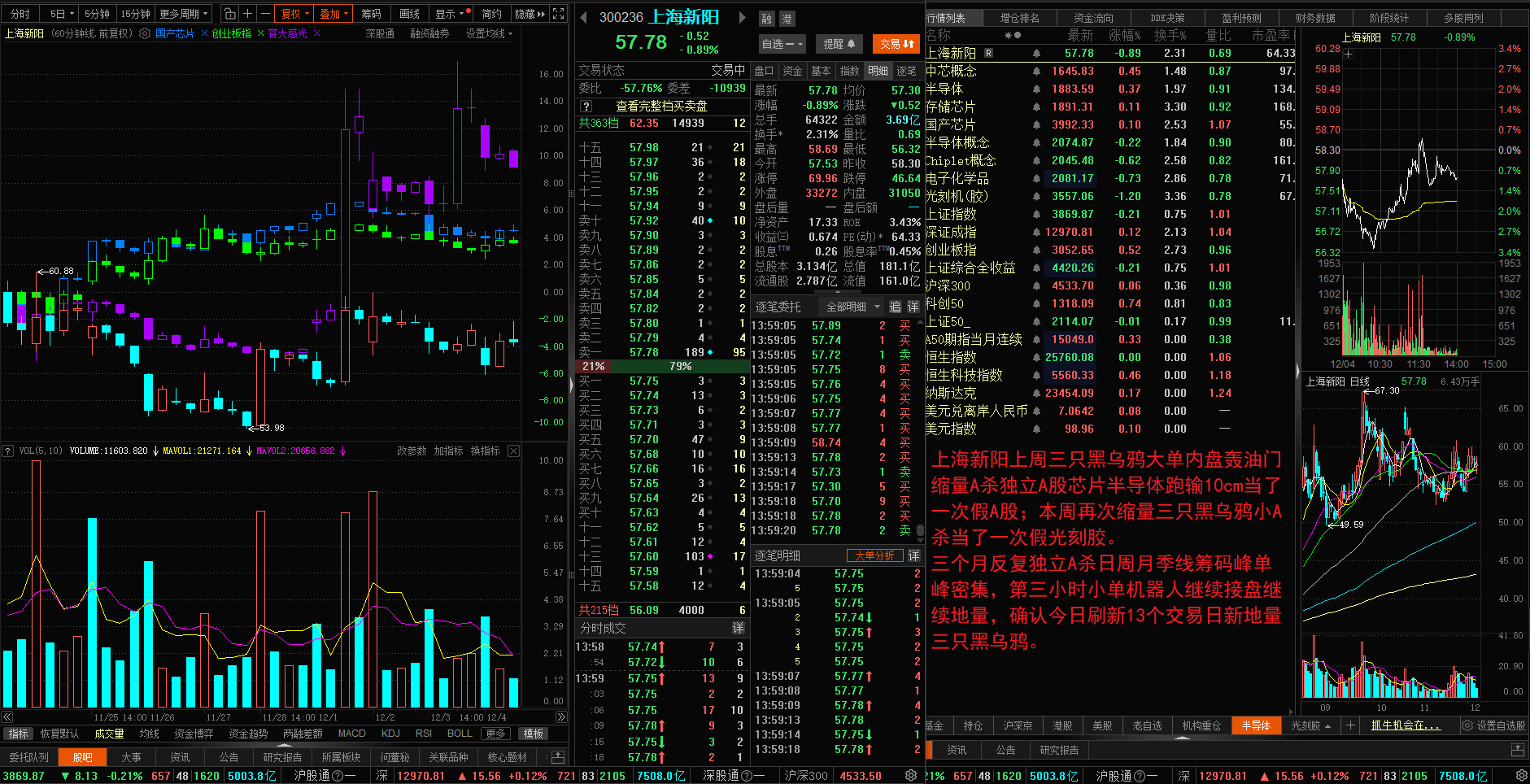Toggle 融资融券 overlay on chart
The height and width of the screenshot is (784, 1530).
(x=429, y=33)
